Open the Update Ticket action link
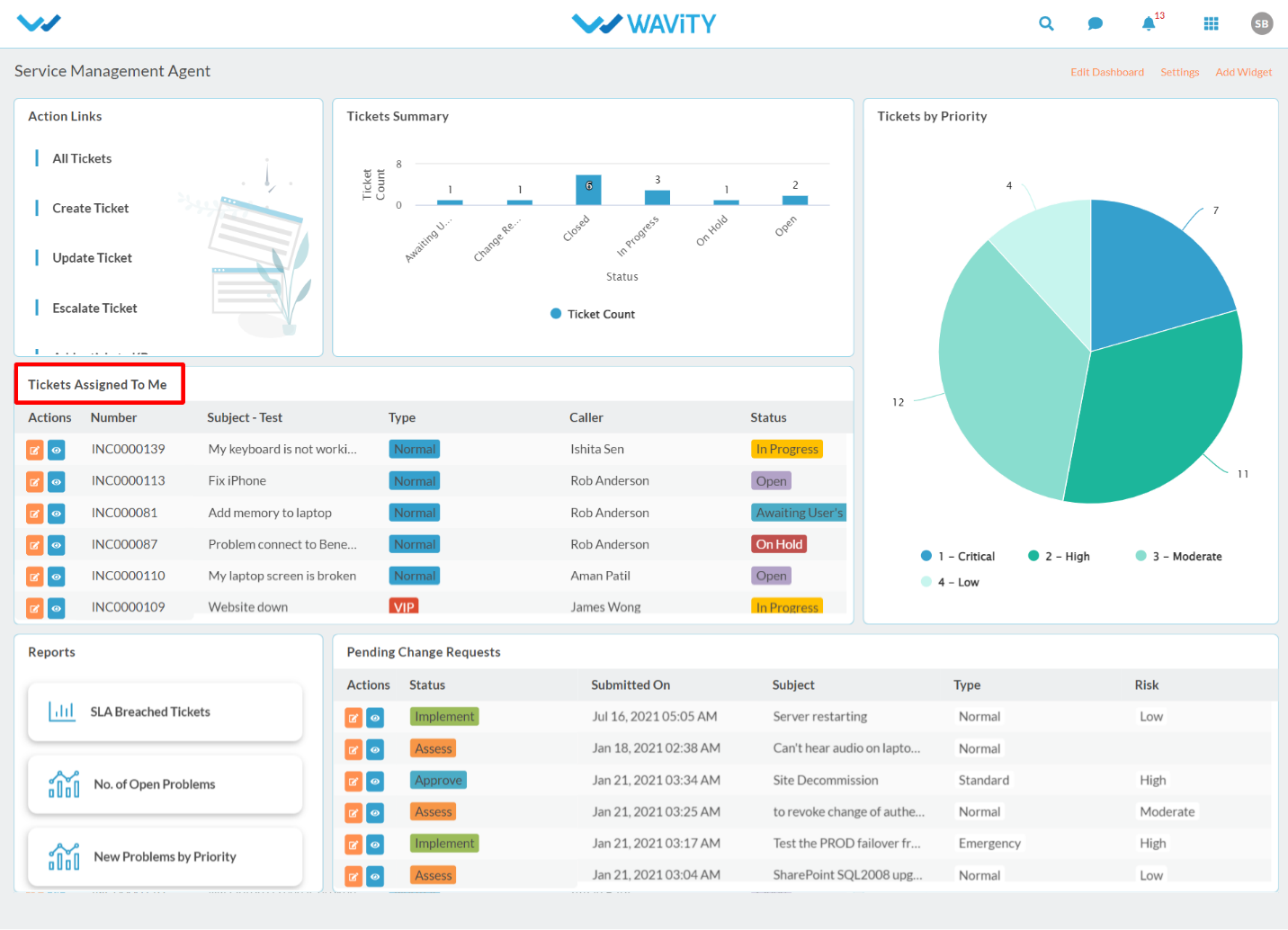 coord(92,257)
